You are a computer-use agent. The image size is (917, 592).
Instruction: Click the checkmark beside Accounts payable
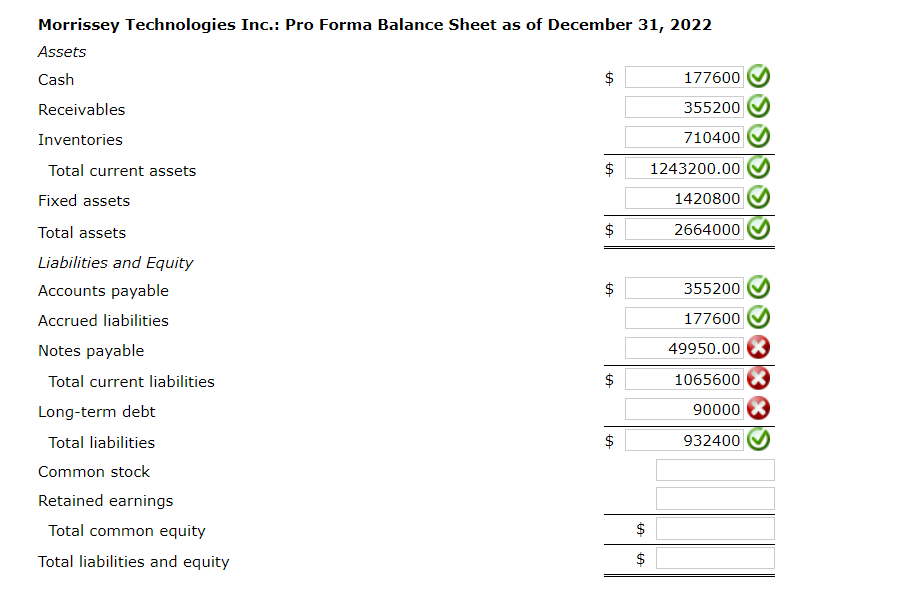(758, 287)
